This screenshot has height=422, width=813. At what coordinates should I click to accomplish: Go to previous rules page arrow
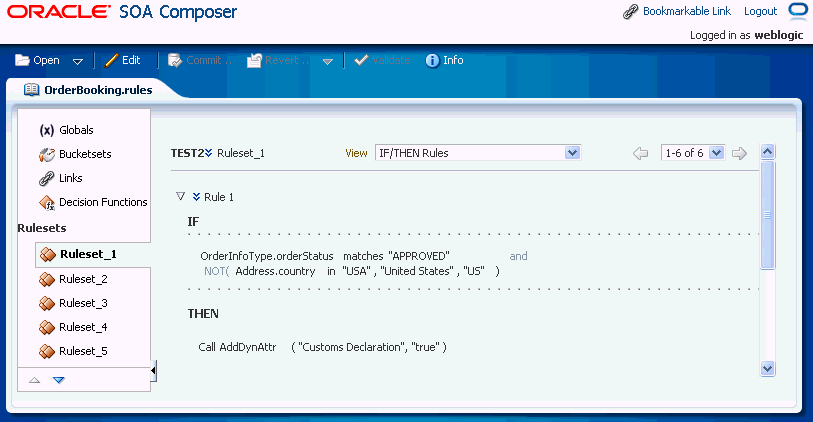click(x=640, y=153)
